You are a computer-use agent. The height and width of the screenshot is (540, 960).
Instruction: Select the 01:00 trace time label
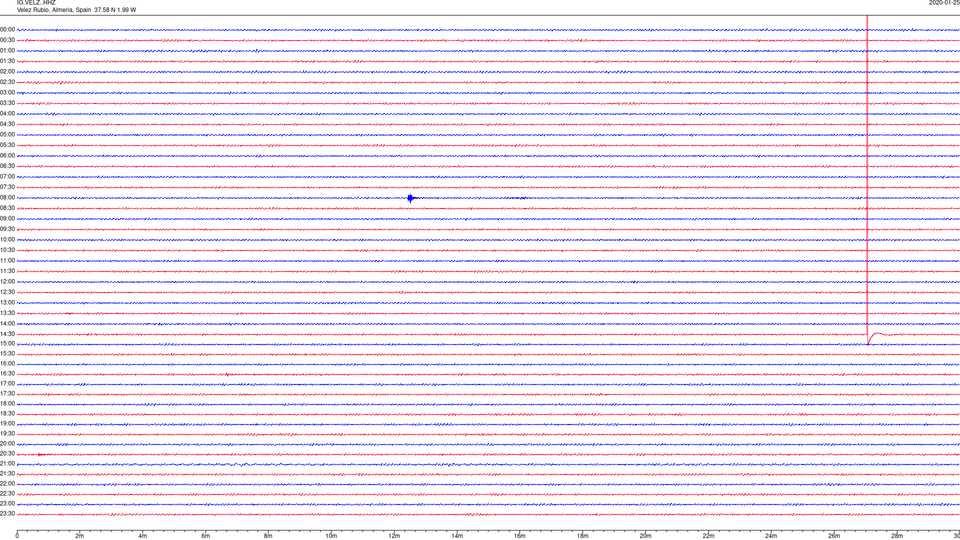(x=7, y=50)
